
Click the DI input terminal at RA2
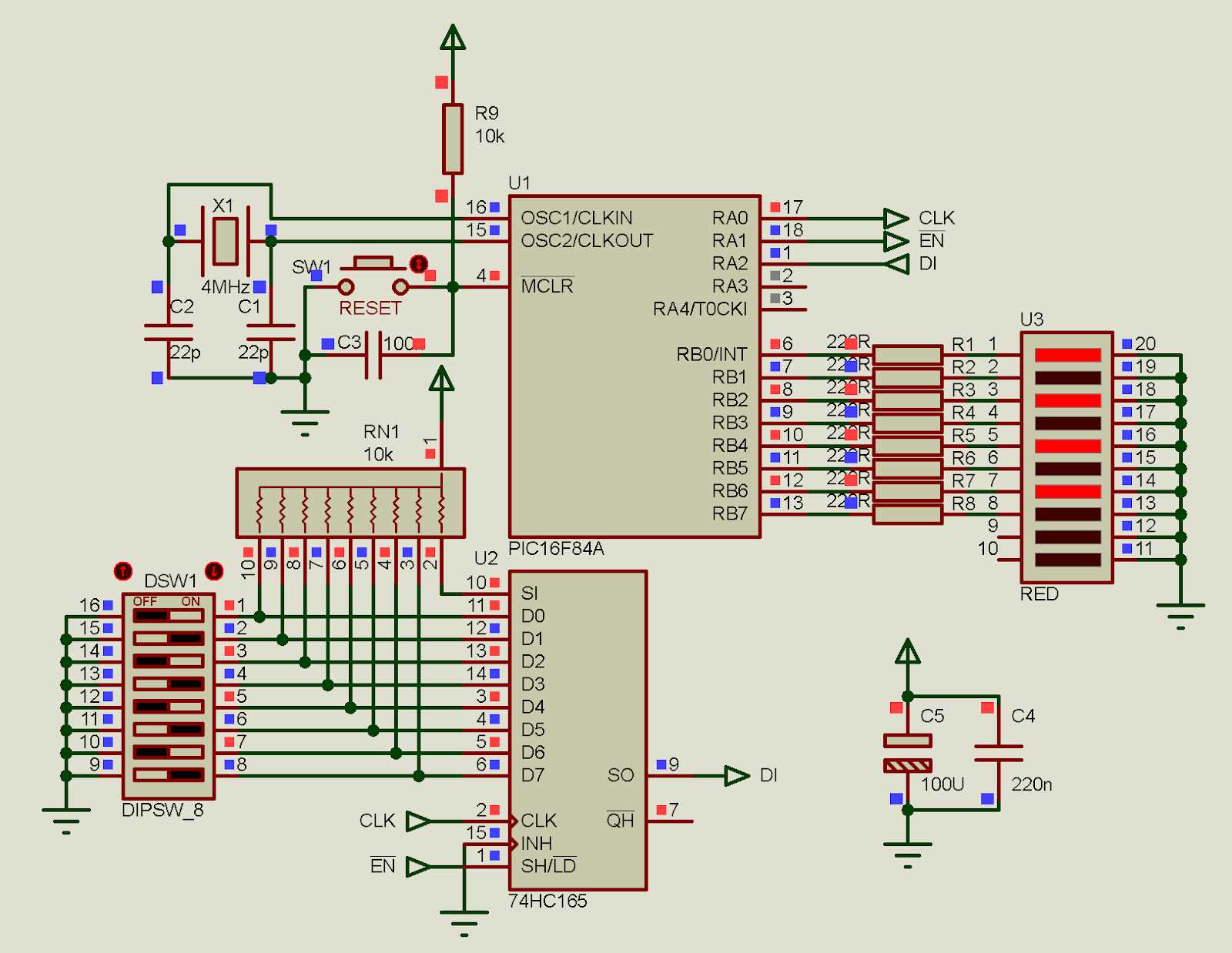pyautogui.click(x=896, y=264)
